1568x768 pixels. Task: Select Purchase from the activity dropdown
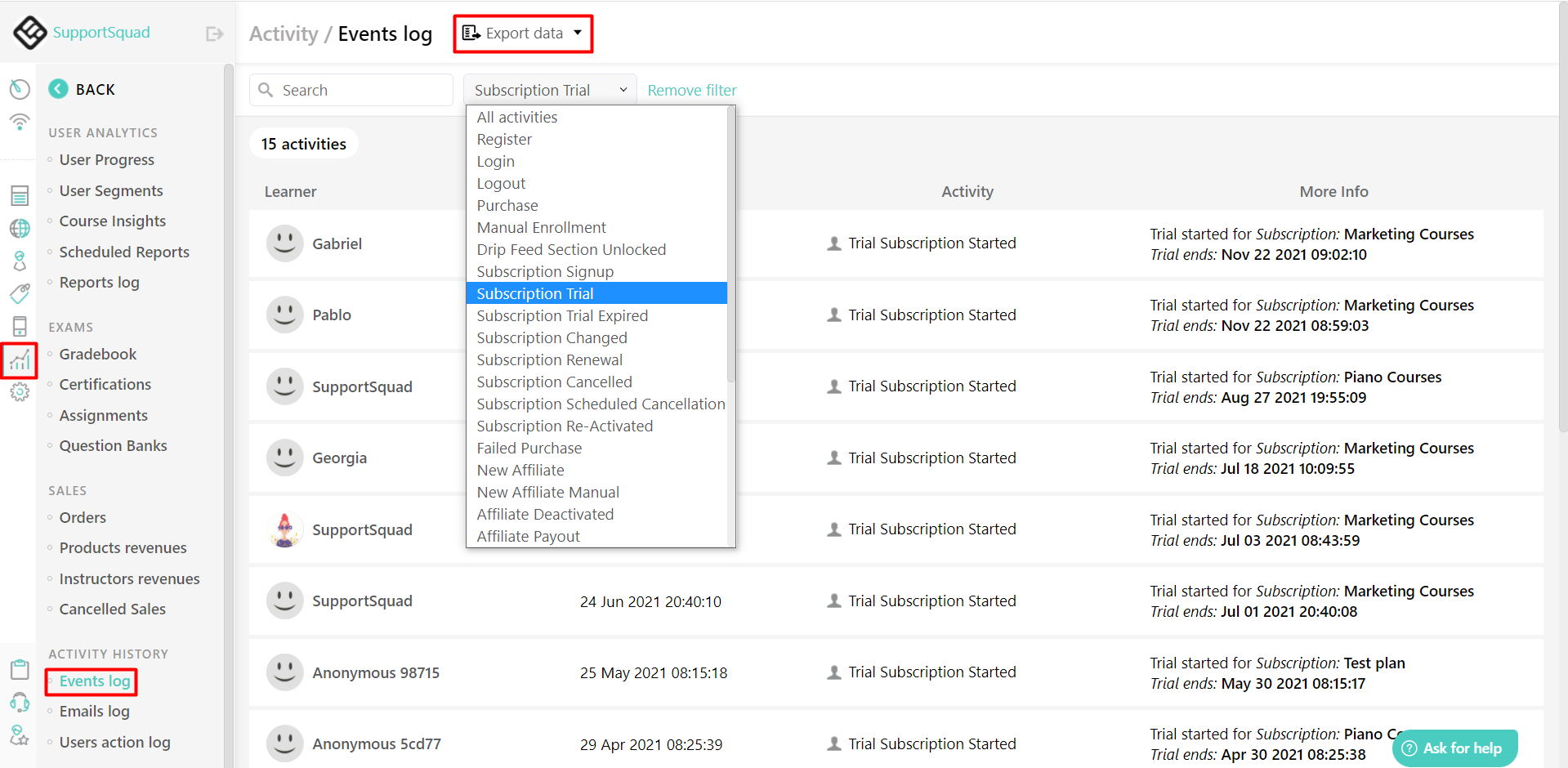click(507, 205)
